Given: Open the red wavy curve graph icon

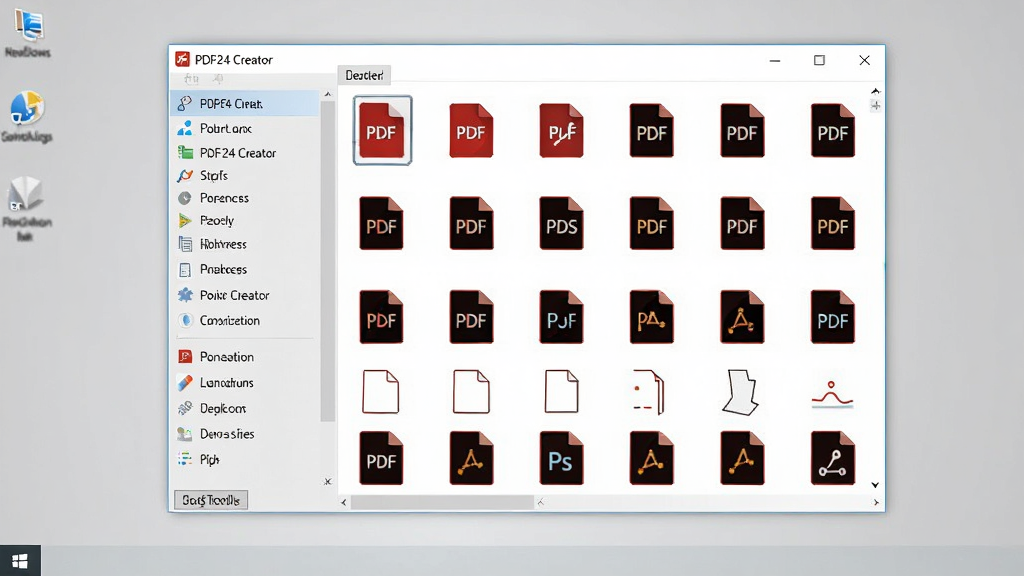Looking at the screenshot, I should [x=832, y=394].
